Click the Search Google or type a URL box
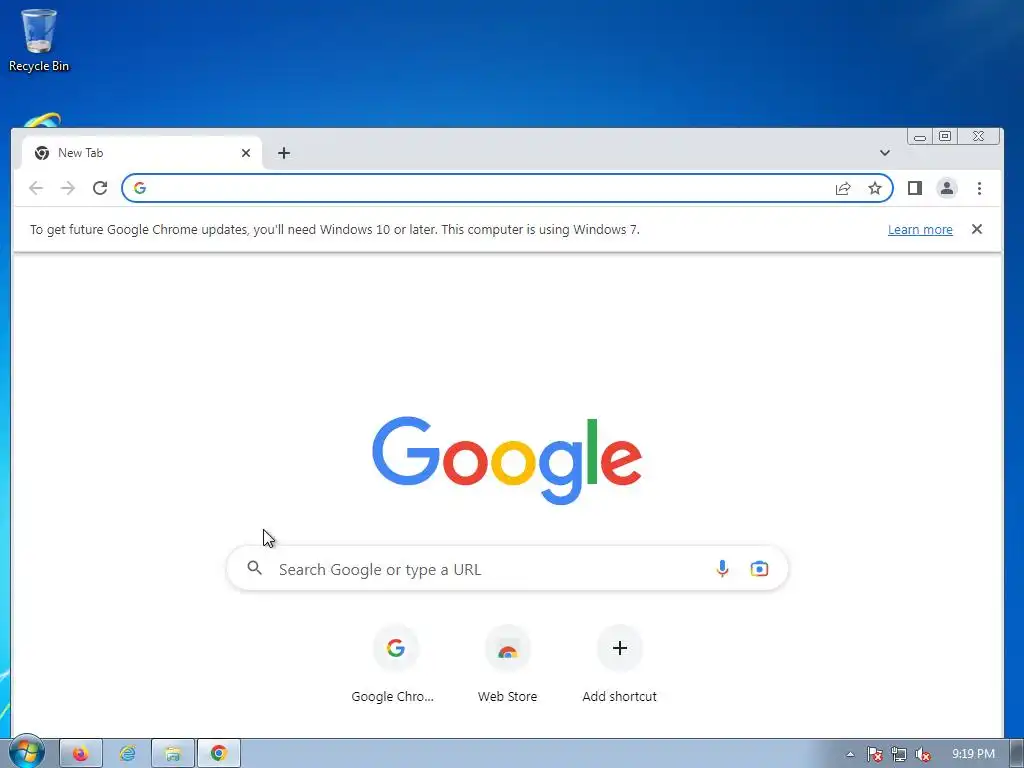 (x=507, y=569)
